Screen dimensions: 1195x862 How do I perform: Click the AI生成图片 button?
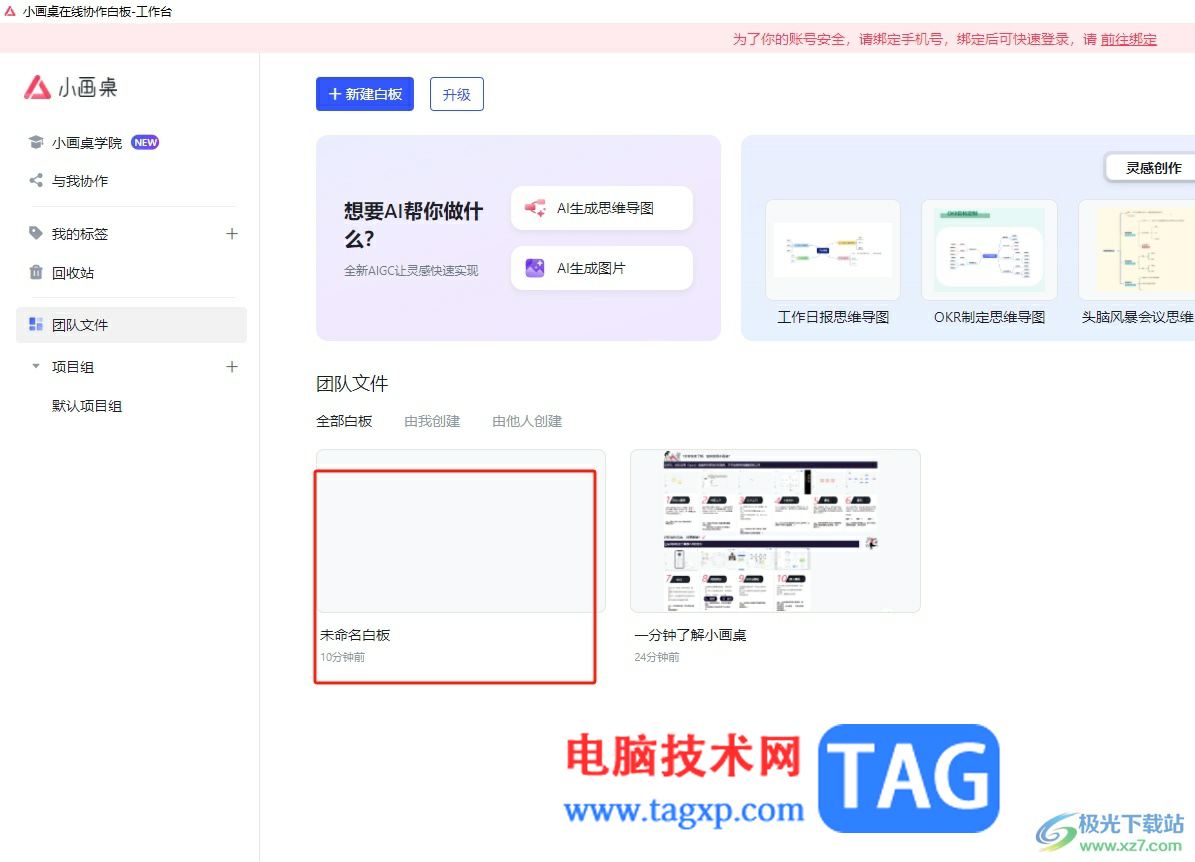602,268
